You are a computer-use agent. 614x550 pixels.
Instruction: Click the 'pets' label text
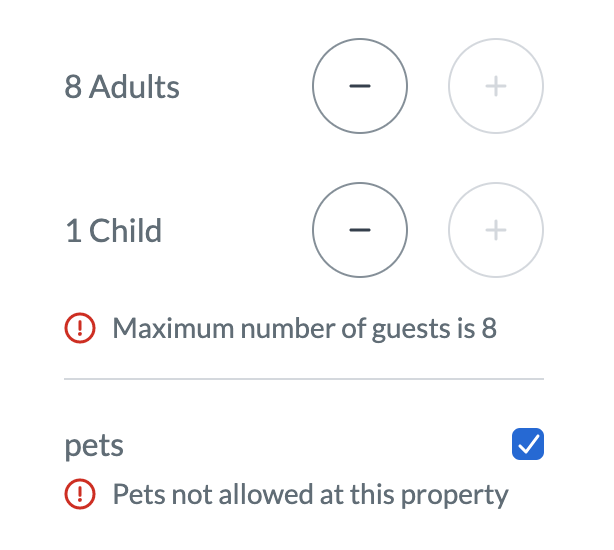[x=94, y=446]
